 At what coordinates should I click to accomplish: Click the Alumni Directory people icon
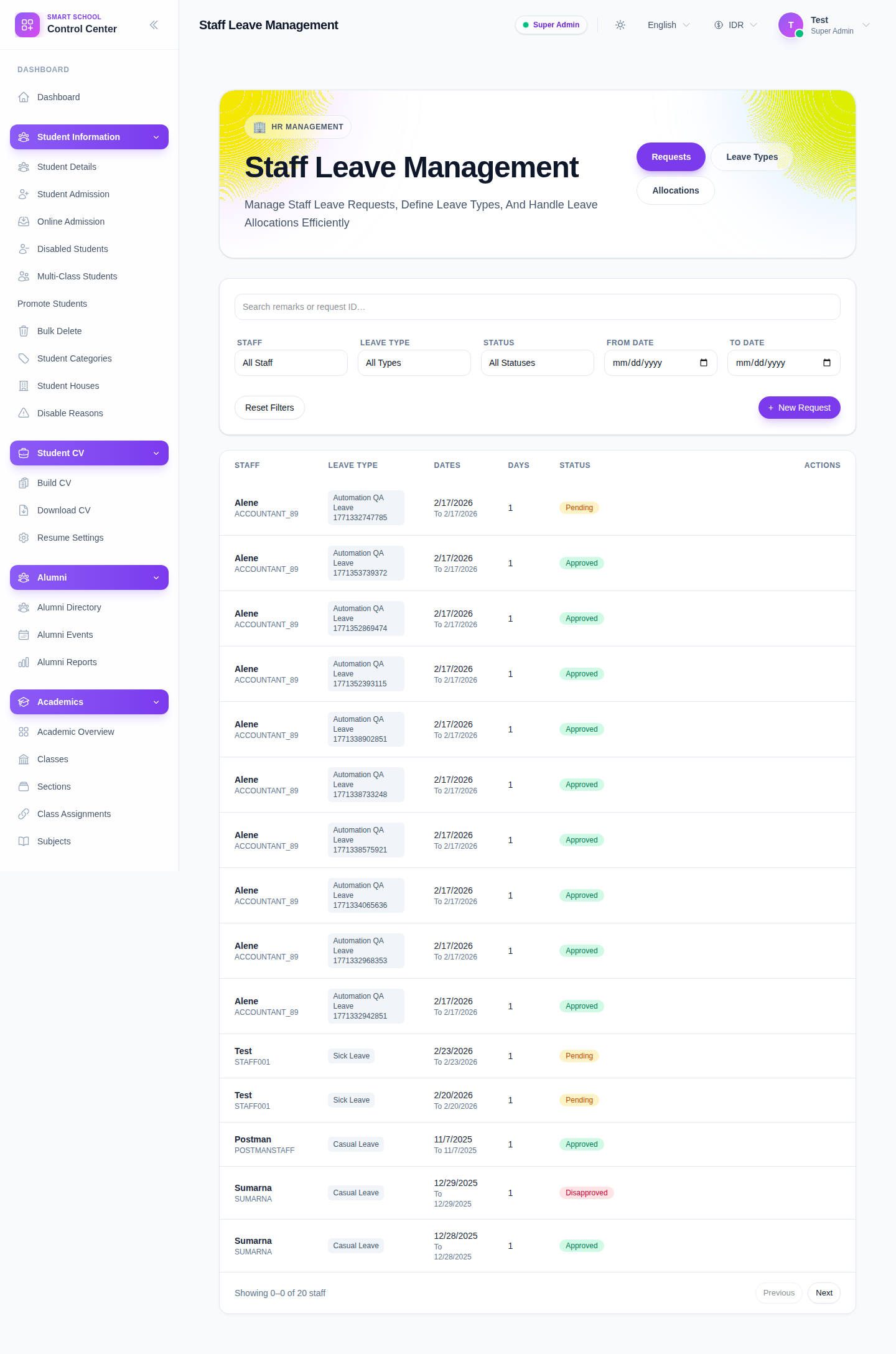coord(24,607)
